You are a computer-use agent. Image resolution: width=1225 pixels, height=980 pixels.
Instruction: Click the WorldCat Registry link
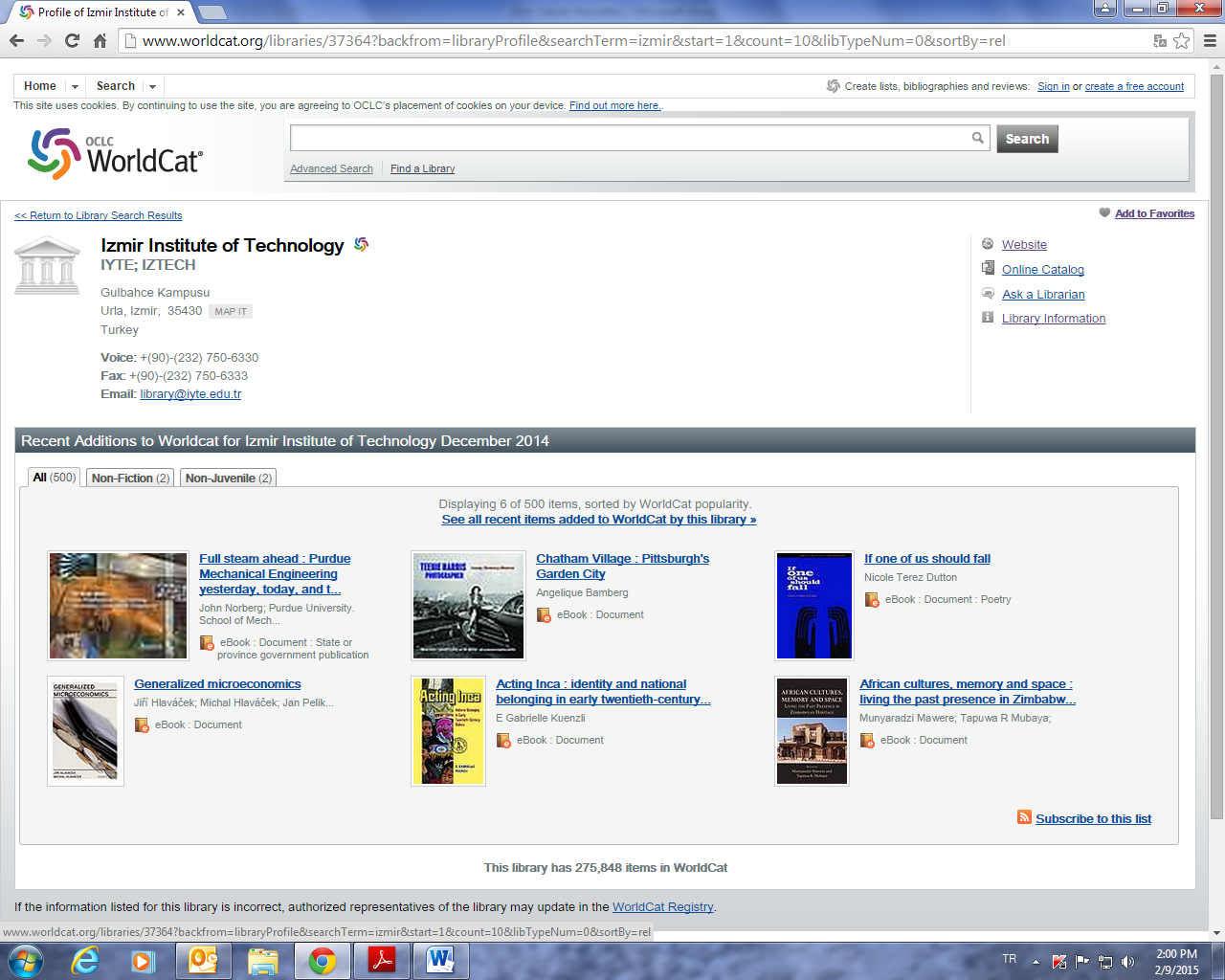point(662,906)
